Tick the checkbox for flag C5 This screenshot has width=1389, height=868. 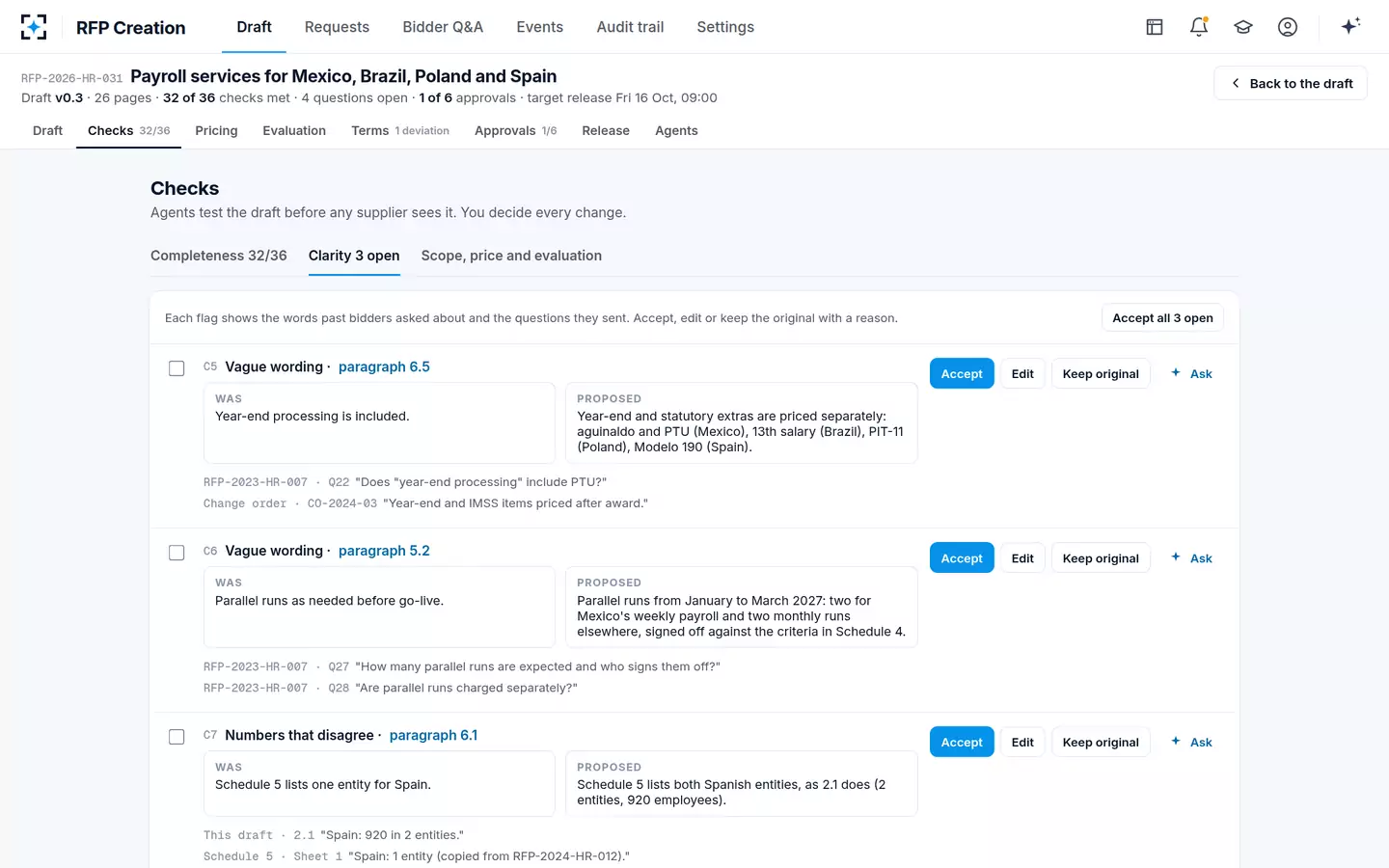(x=177, y=368)
